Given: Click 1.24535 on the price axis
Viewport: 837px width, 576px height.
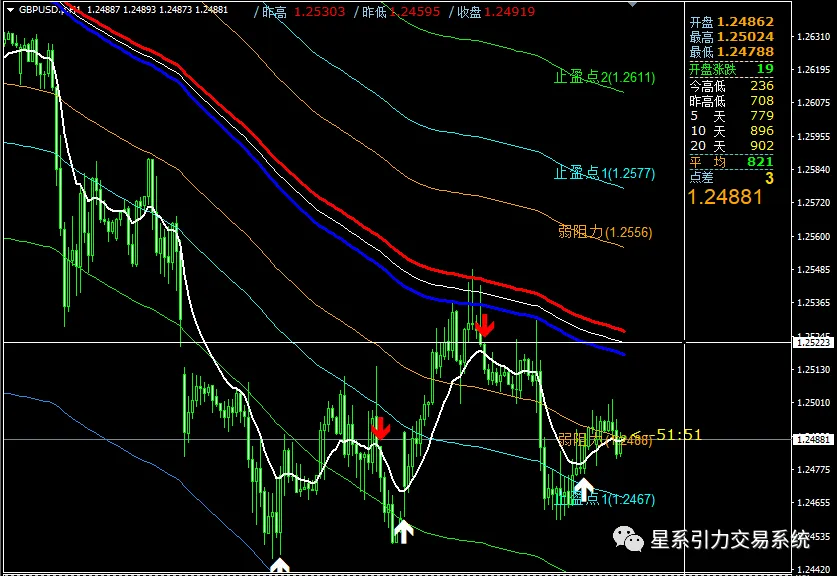Looking at the screenshot, I should 814,536.
